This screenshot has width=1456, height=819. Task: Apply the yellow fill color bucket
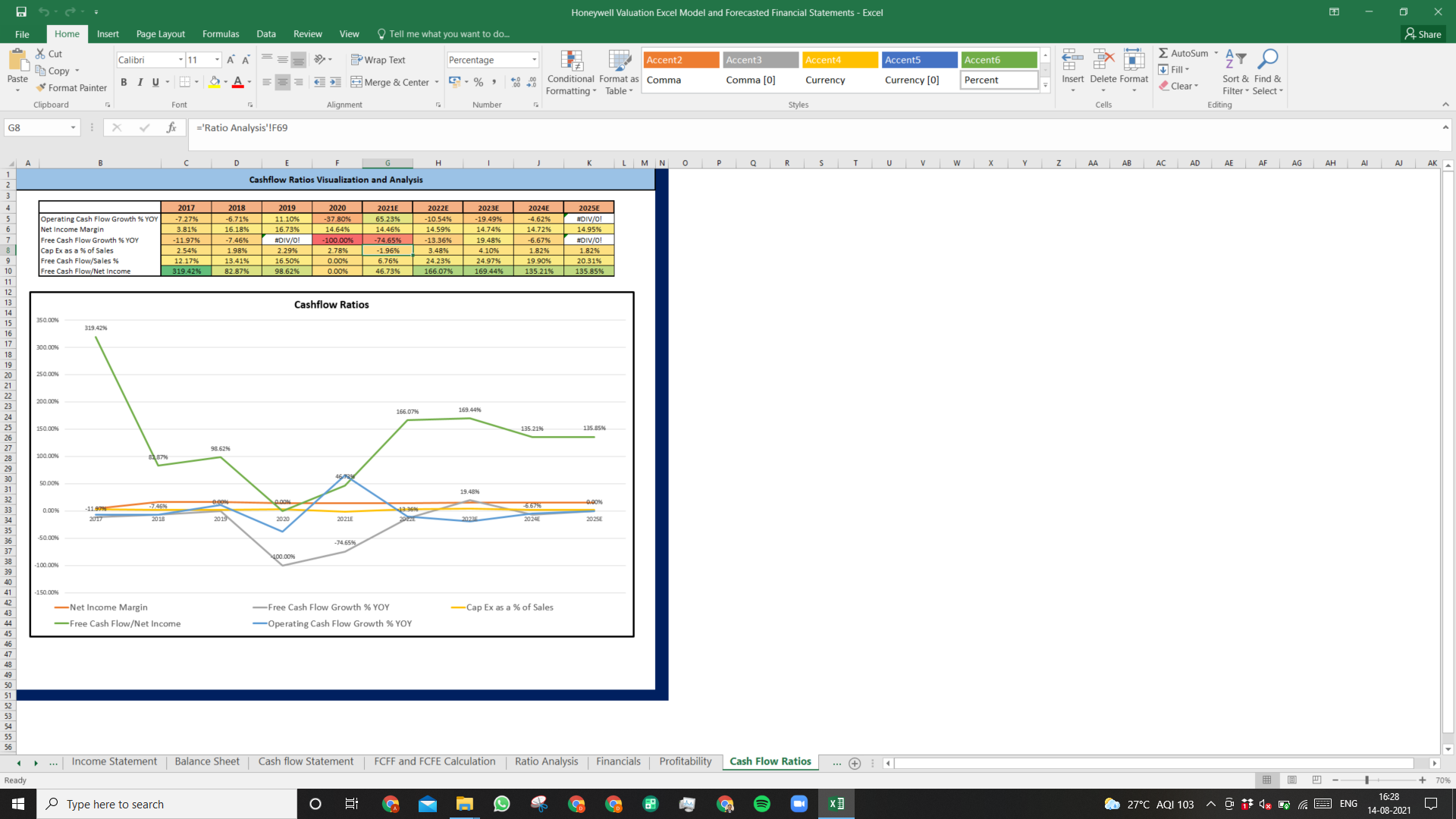[x=215, y=82]
